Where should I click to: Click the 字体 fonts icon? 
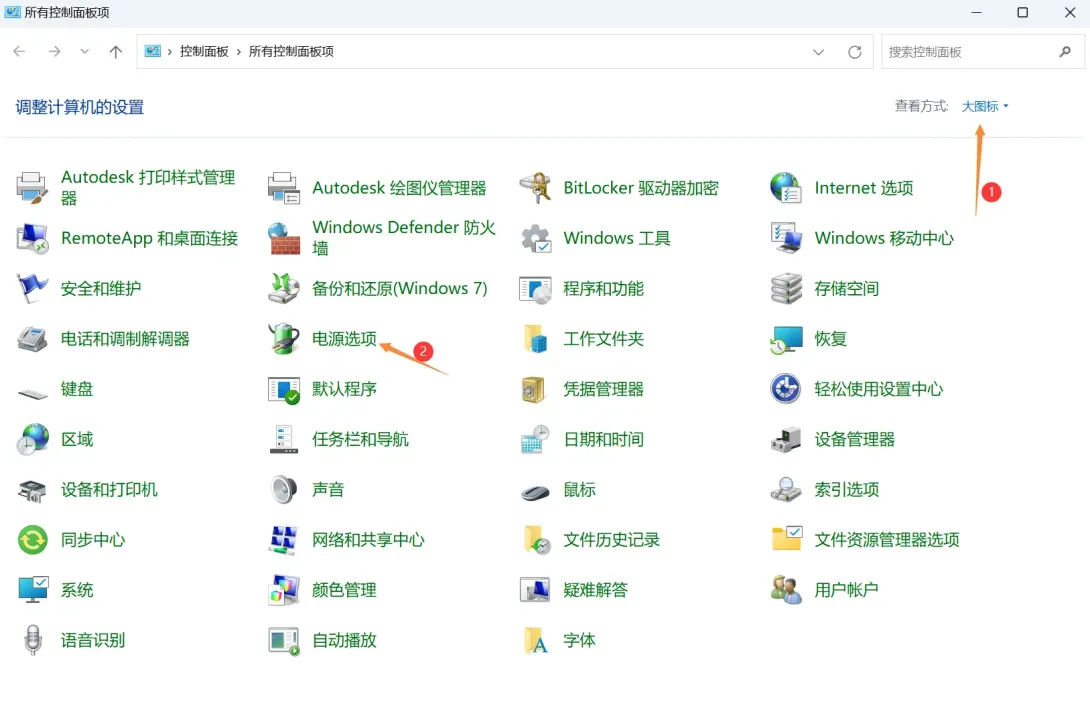[x=535, y=640]
